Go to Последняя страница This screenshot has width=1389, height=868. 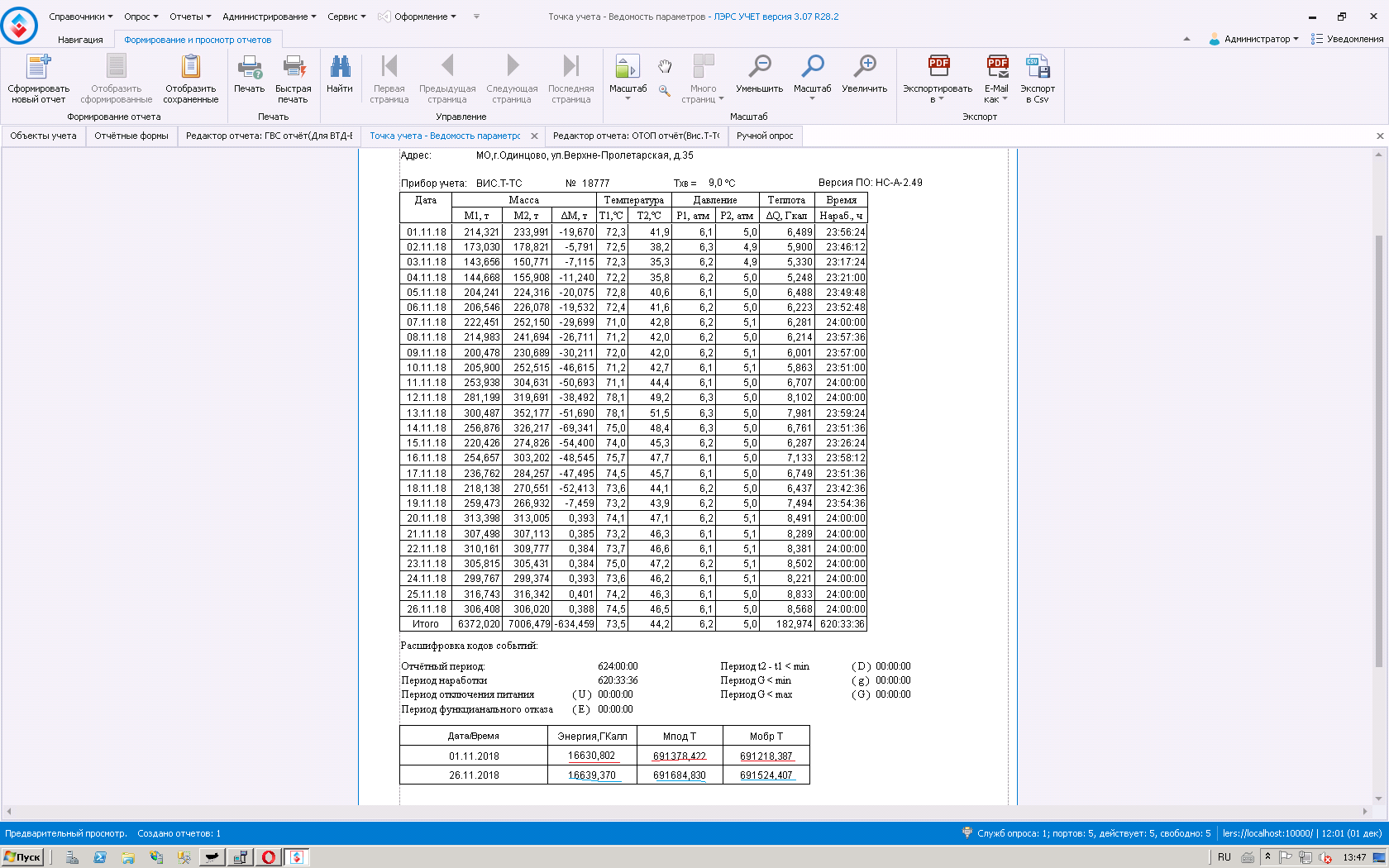(x=570, y=78)
